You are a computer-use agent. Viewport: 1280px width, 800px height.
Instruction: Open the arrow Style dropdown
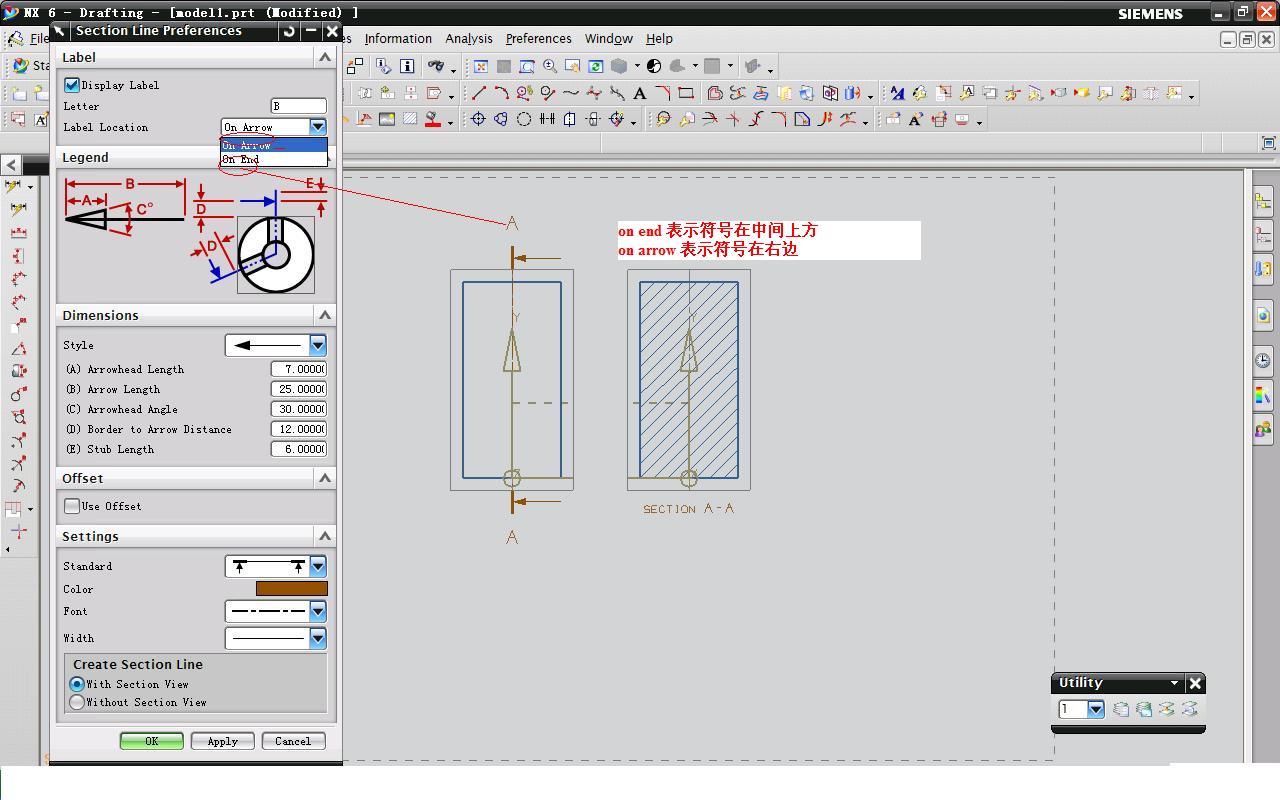pos(318,345)
